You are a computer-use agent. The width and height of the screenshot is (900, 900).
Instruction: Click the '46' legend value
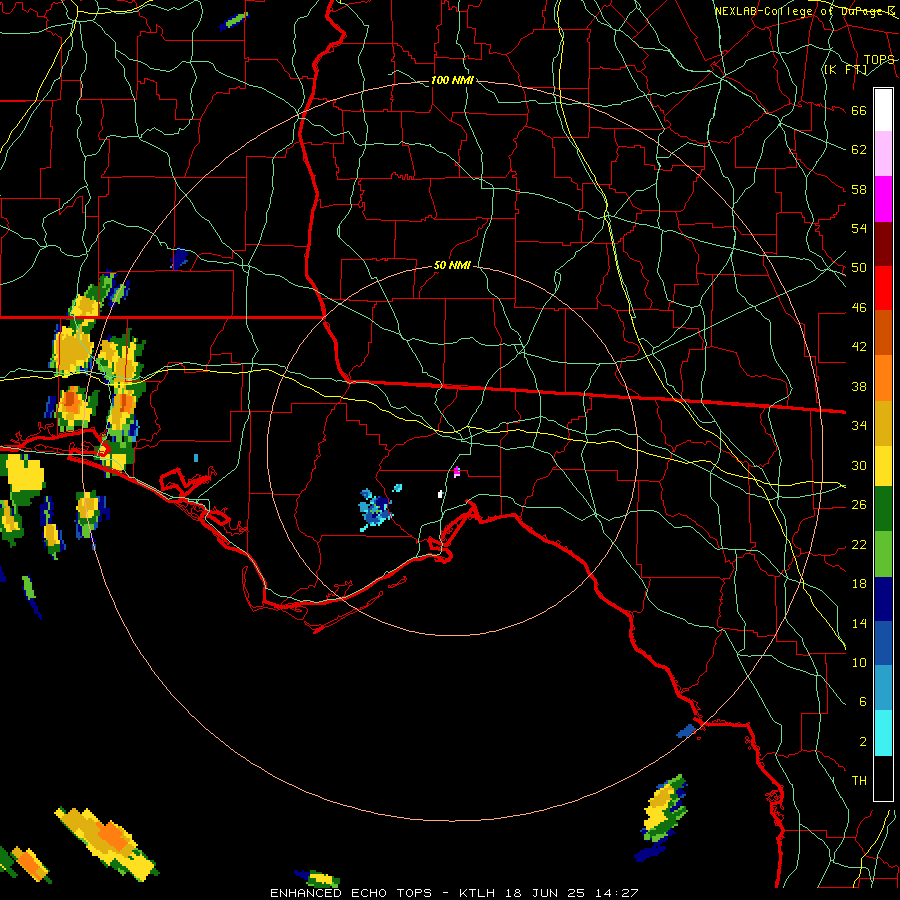tap(859, 307)
